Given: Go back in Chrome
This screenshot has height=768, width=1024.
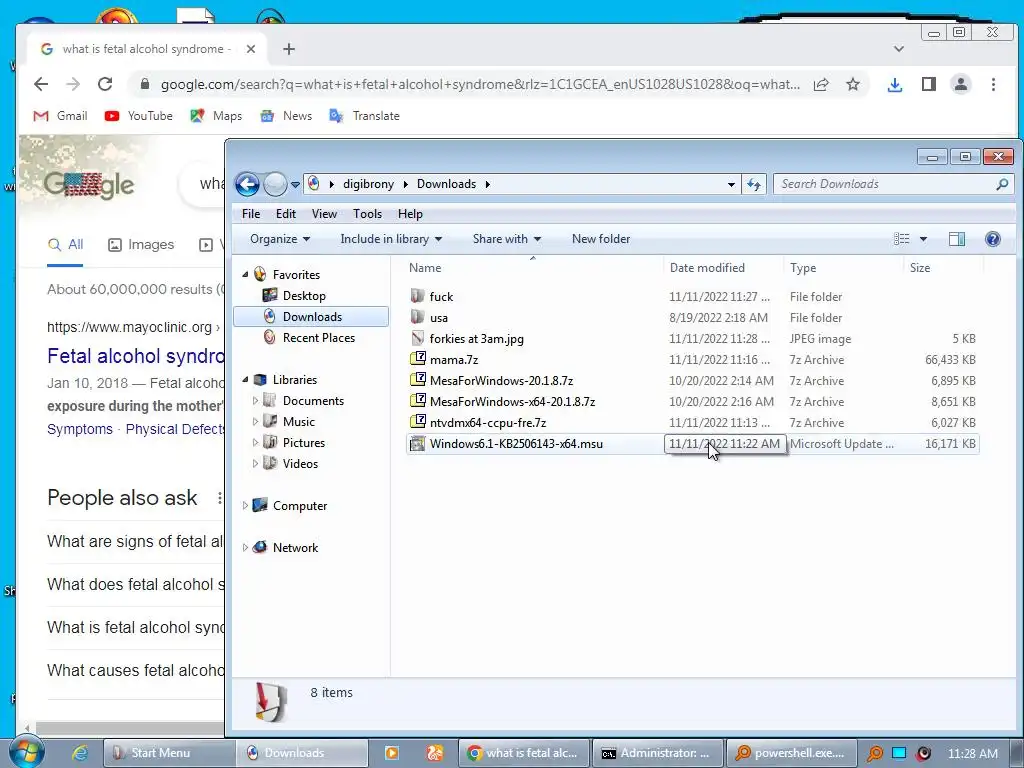Looking at the screenshot, I should [41, 84].
